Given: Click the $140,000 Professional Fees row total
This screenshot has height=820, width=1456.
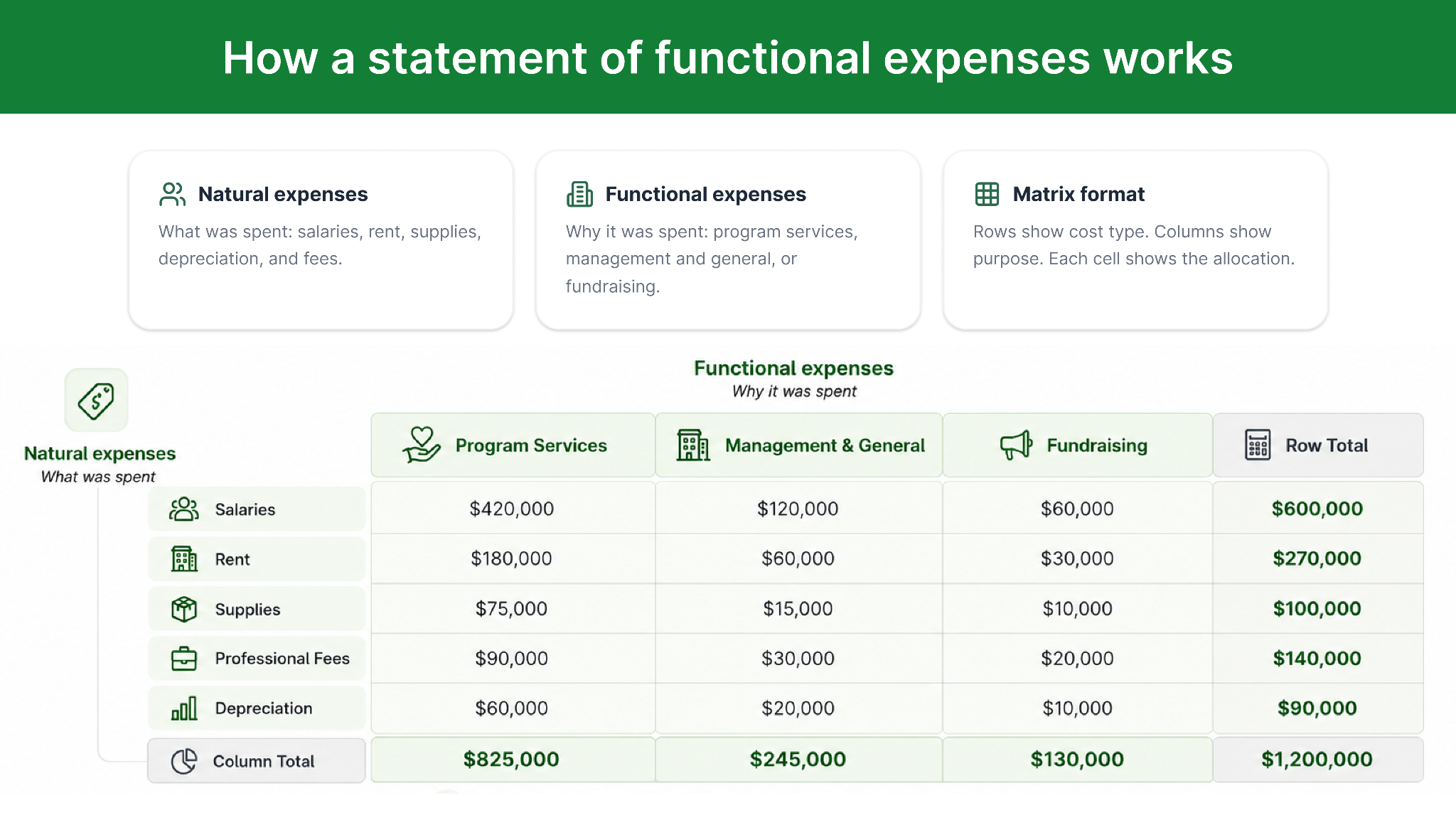Looking at the screenshot, I should pos(1317,659).
